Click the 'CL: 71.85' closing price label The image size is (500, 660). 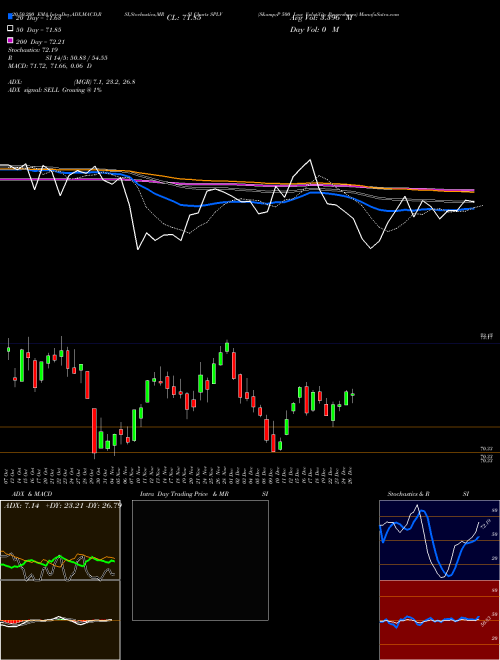[184, 18]
